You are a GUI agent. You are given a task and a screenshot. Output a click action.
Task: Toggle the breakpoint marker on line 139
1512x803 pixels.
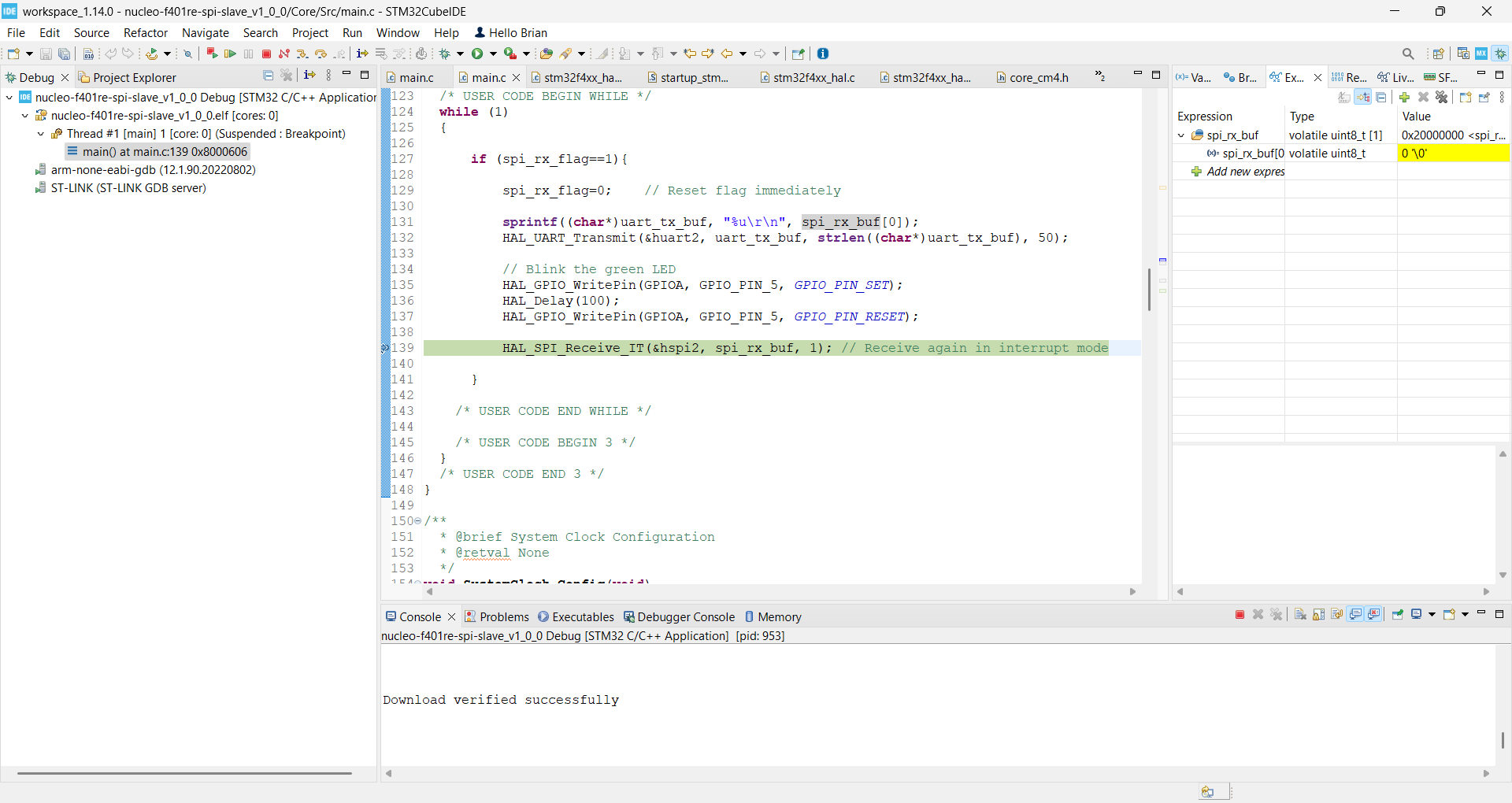click(x=384, y=348)
